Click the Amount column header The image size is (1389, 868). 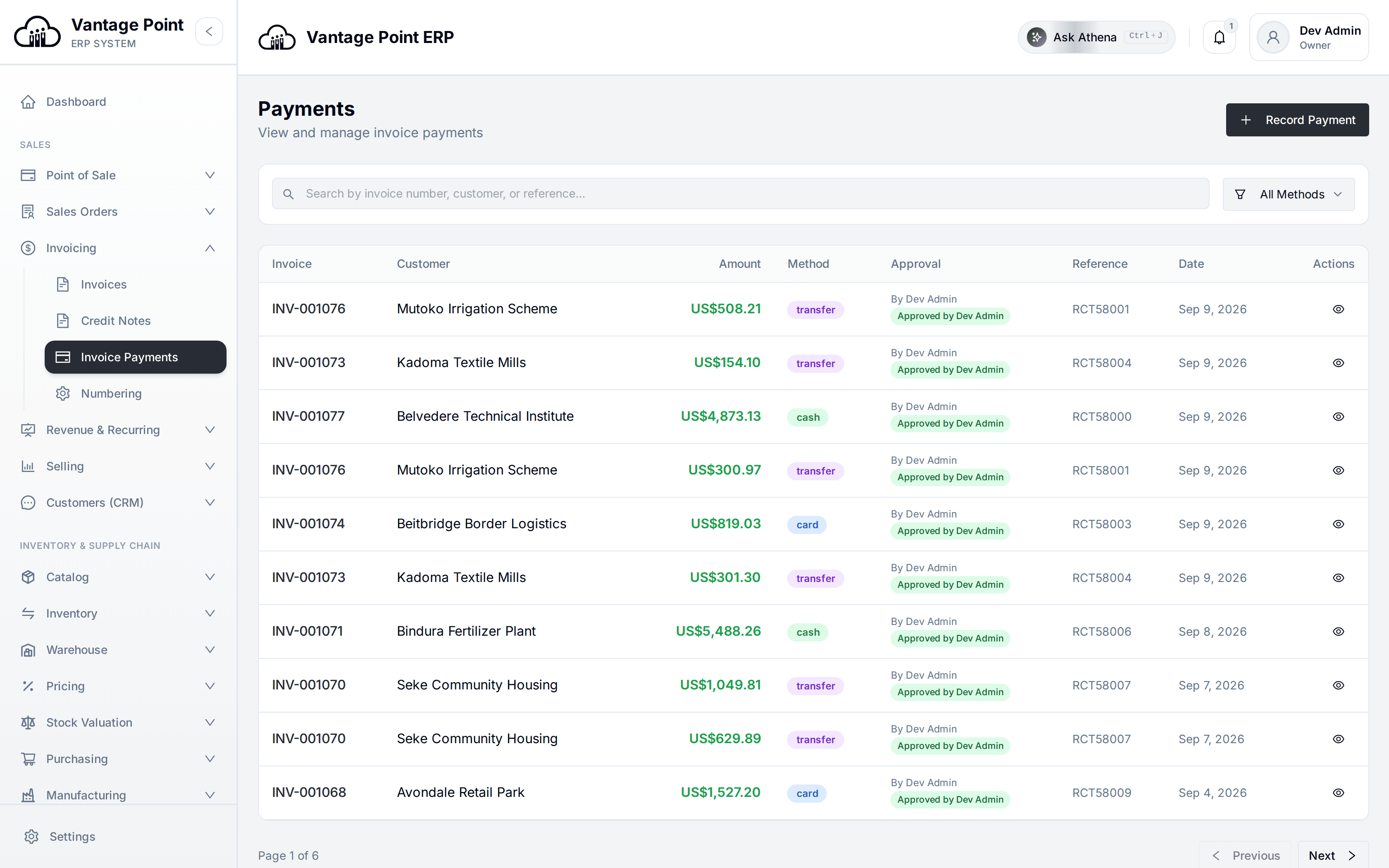tap(739, 264)
